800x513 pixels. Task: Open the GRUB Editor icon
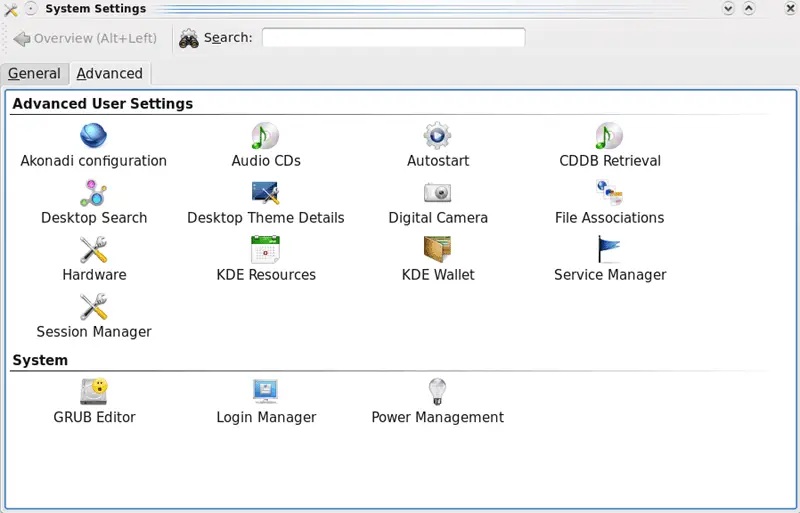94,392
